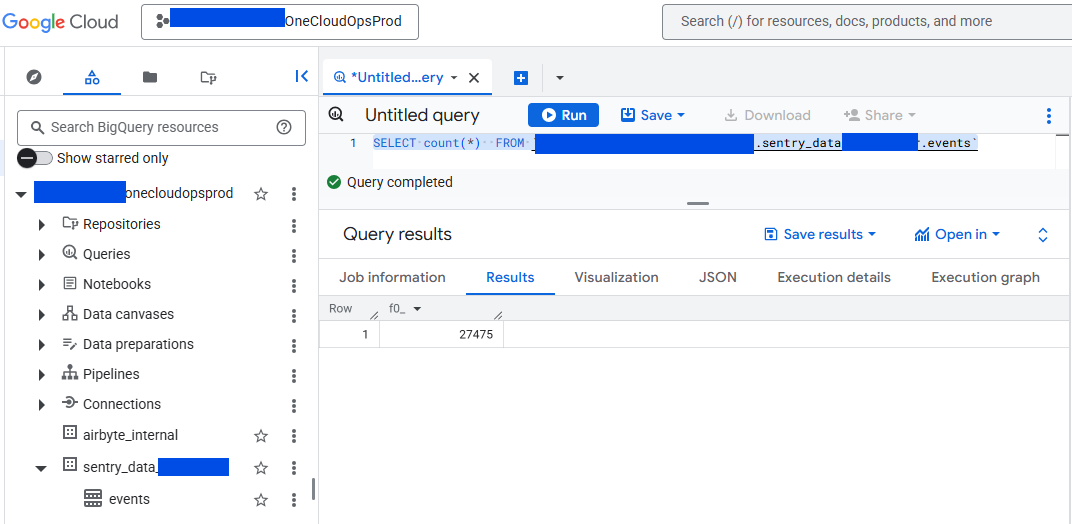Expand the Connections node
1072x524 pixels.
(x=42, y=405)
